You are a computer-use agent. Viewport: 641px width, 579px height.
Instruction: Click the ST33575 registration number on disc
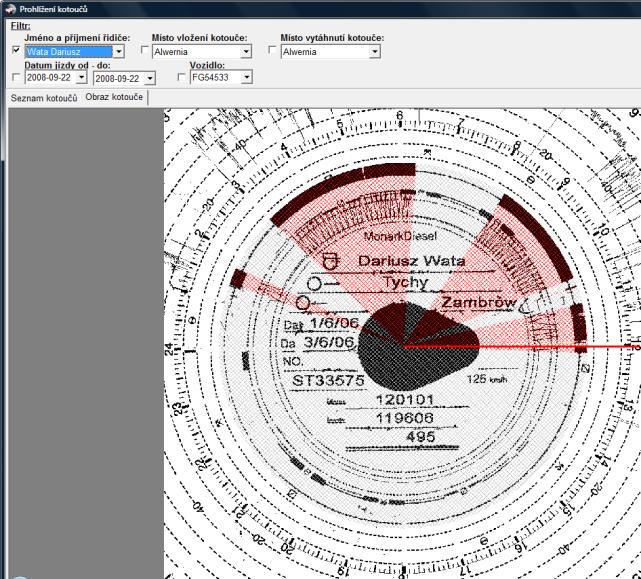(328, 380)
